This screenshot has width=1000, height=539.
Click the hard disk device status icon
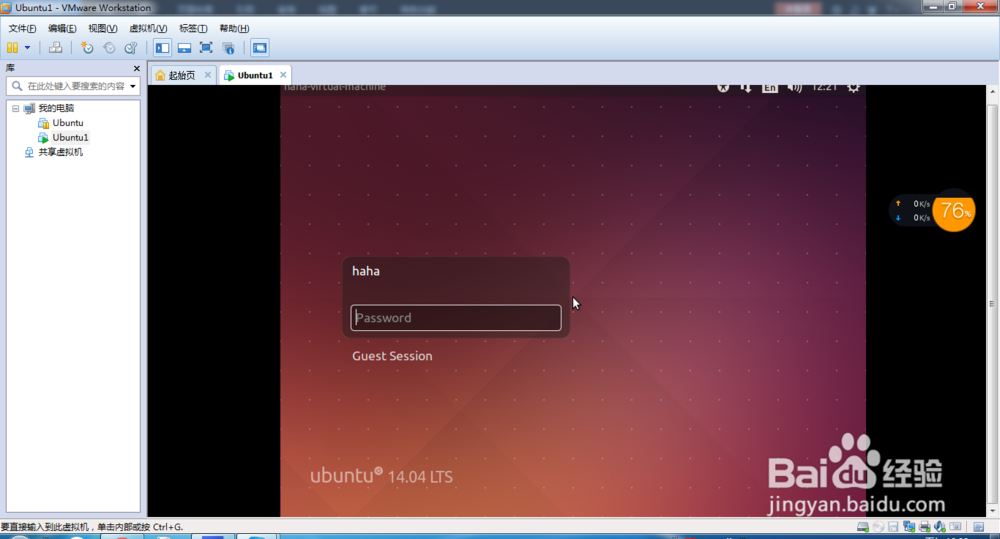click(863, 527)
